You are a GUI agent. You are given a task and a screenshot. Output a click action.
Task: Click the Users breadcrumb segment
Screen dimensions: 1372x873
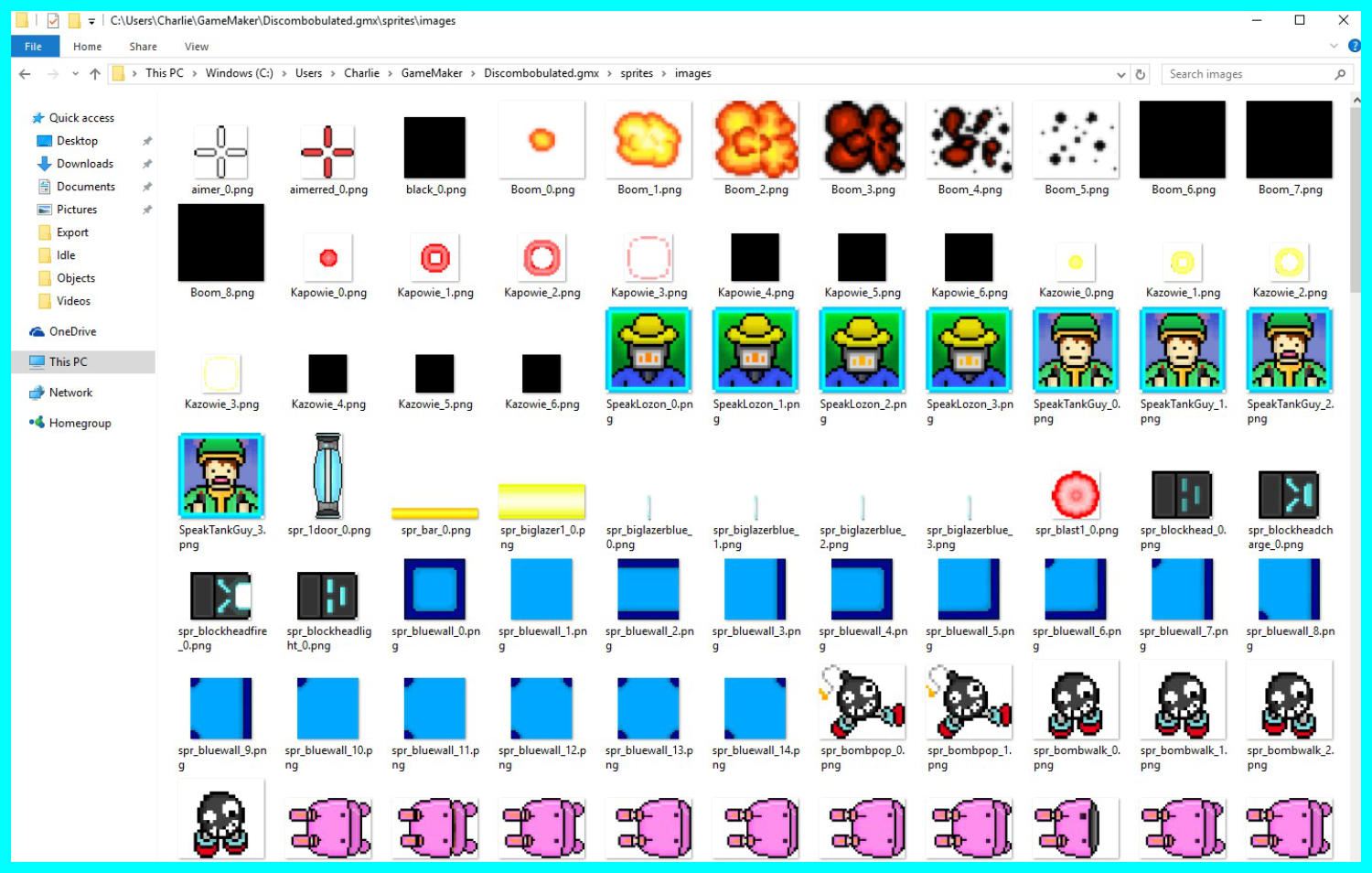[x=308, y=73]
